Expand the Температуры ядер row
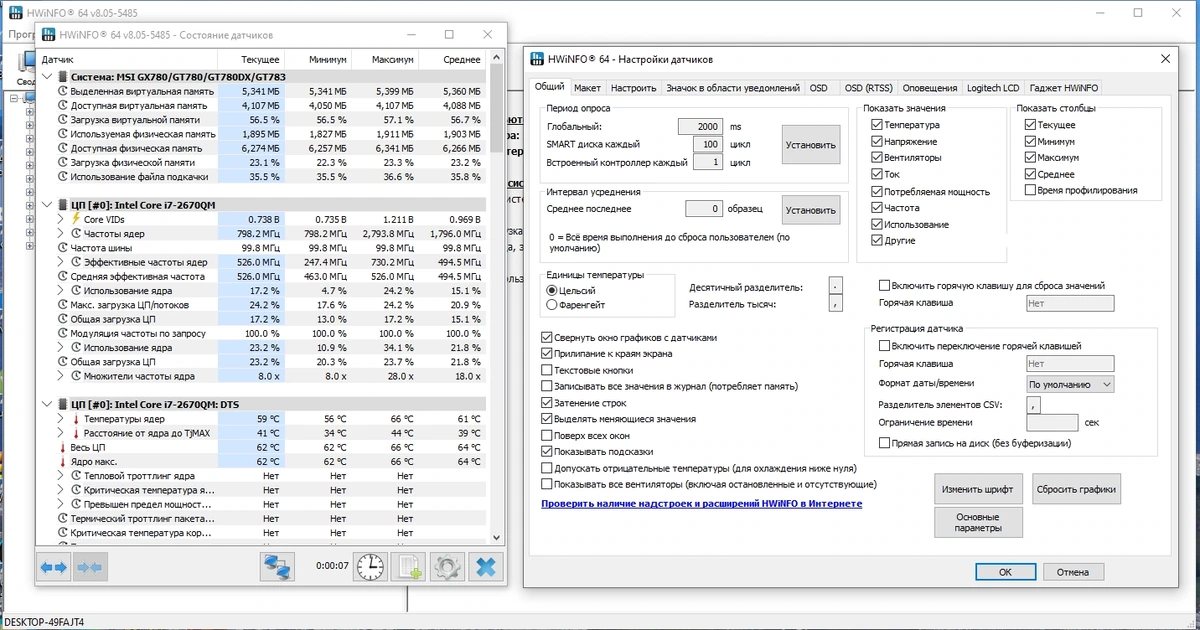The image size is (1200, 630). [x=62, y=419]
